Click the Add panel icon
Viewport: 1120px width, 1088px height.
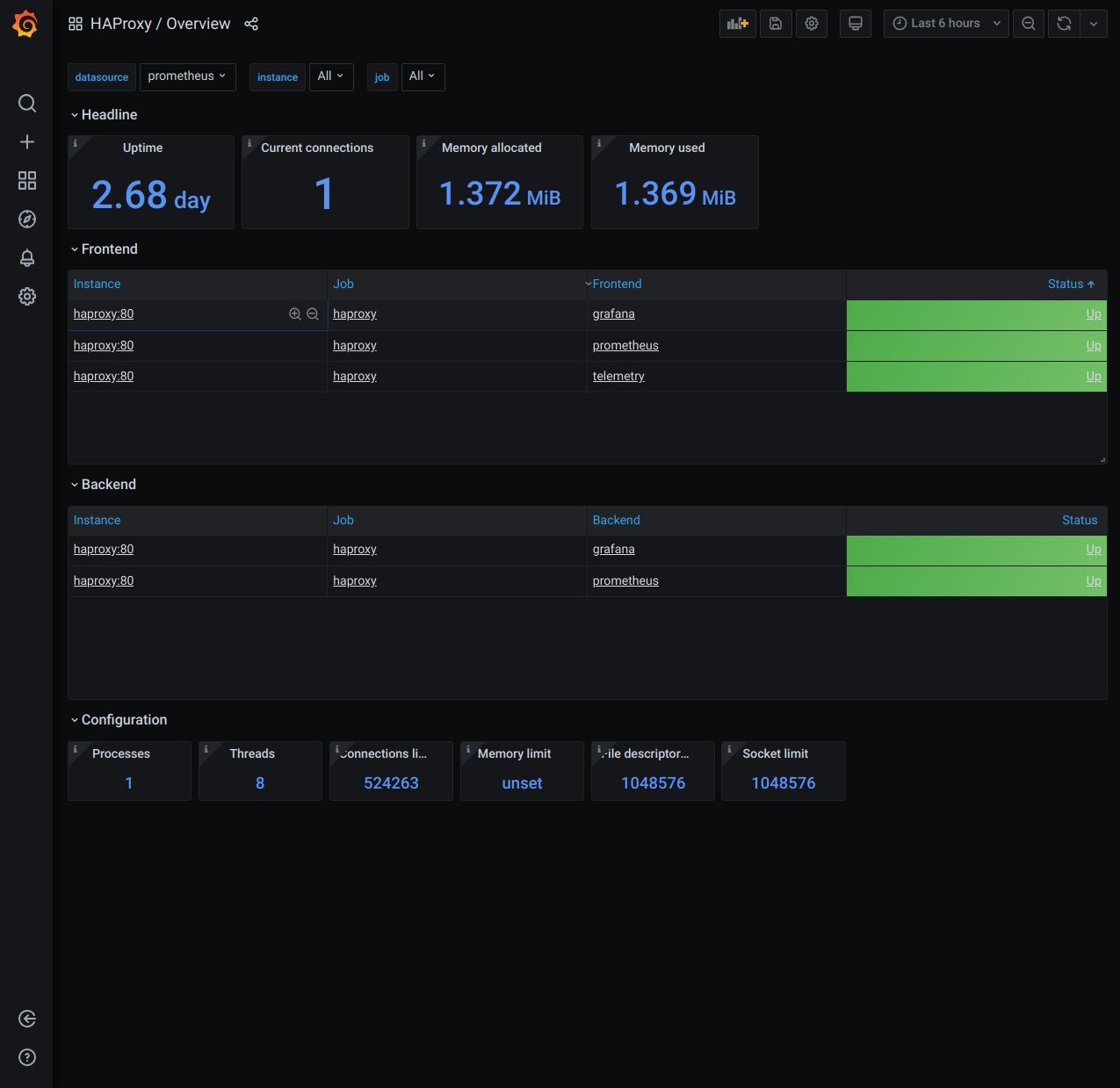click(x=738, y=24)
